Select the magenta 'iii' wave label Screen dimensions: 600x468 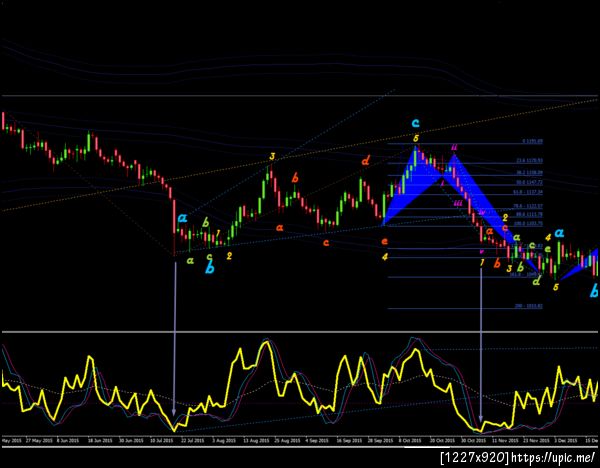458,203
